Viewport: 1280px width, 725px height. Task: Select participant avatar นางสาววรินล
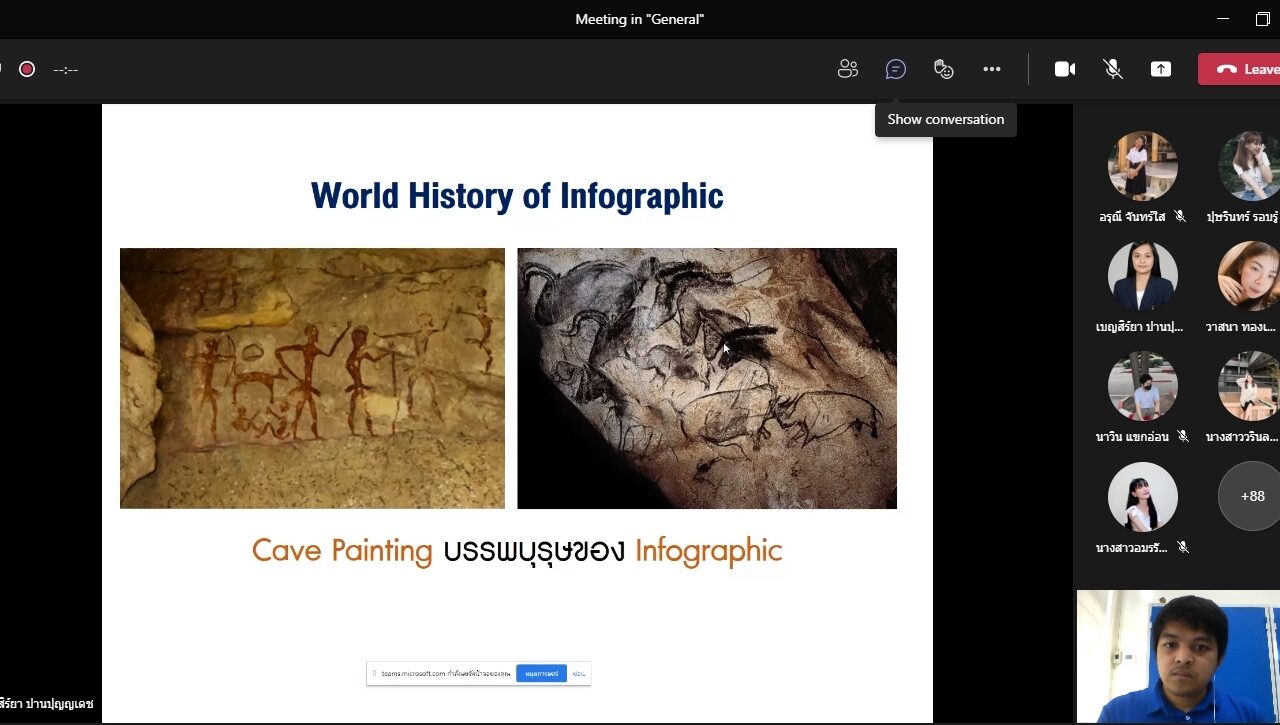point(1250,386)
